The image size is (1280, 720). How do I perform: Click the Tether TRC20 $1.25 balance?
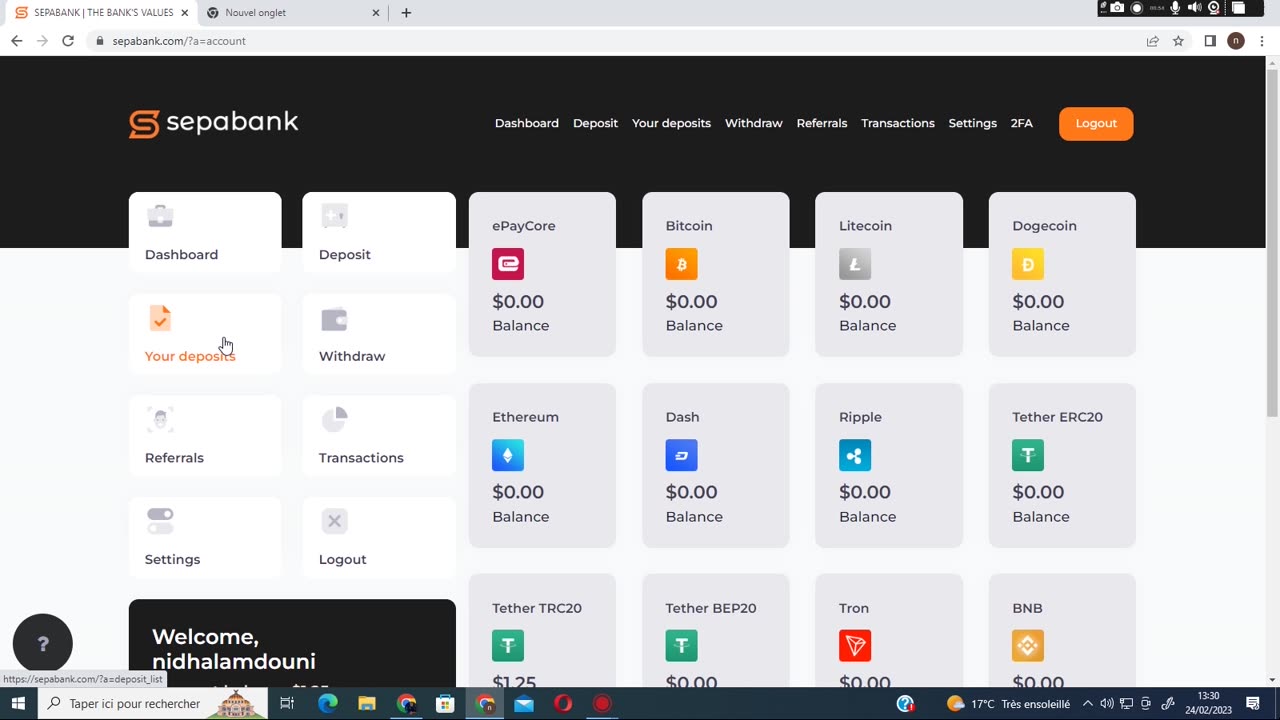point(514,682)
